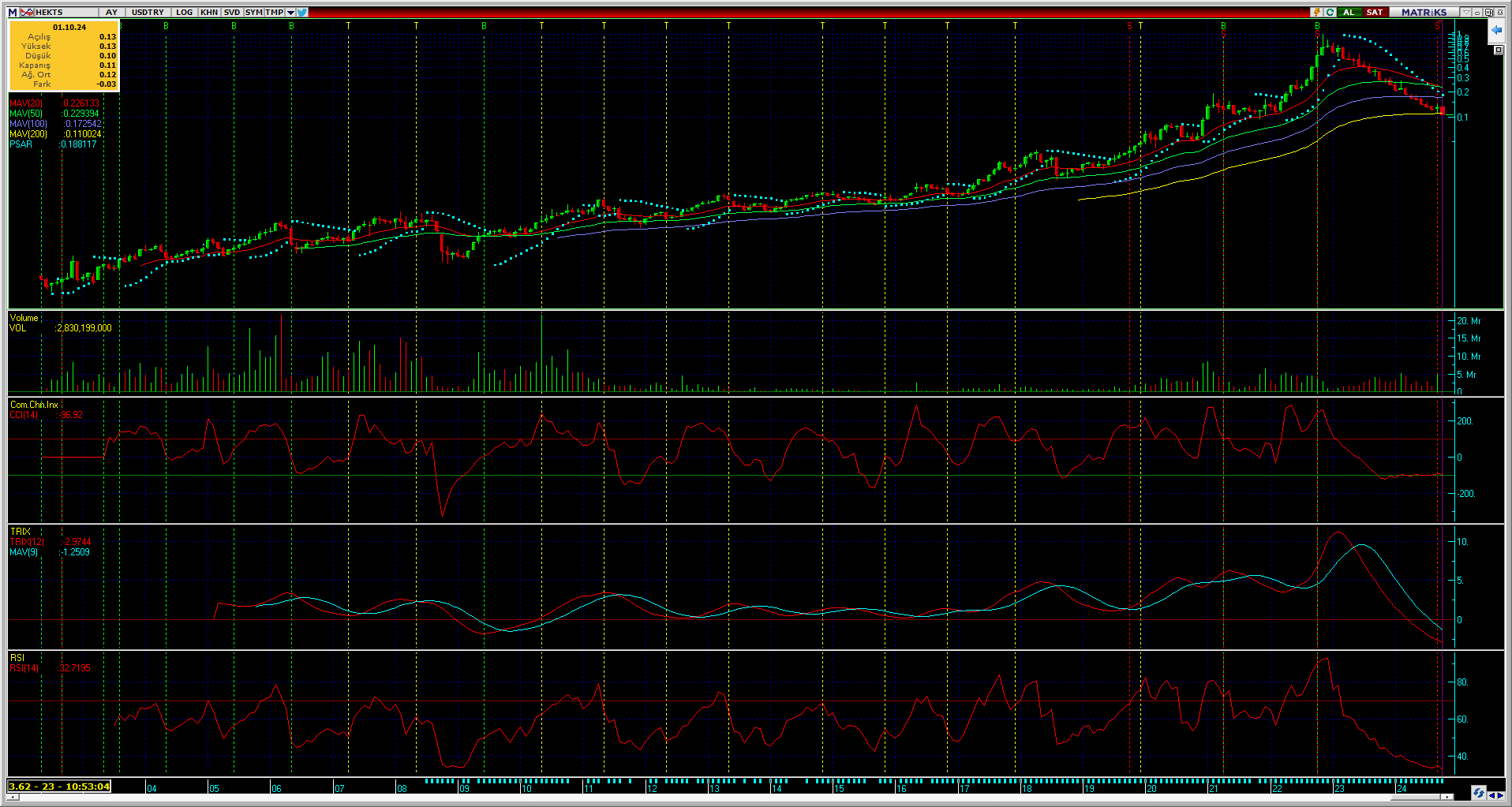1512x807 pixels.
Task: Click the SYM toolbar button
Action: [x=253, y=13]
